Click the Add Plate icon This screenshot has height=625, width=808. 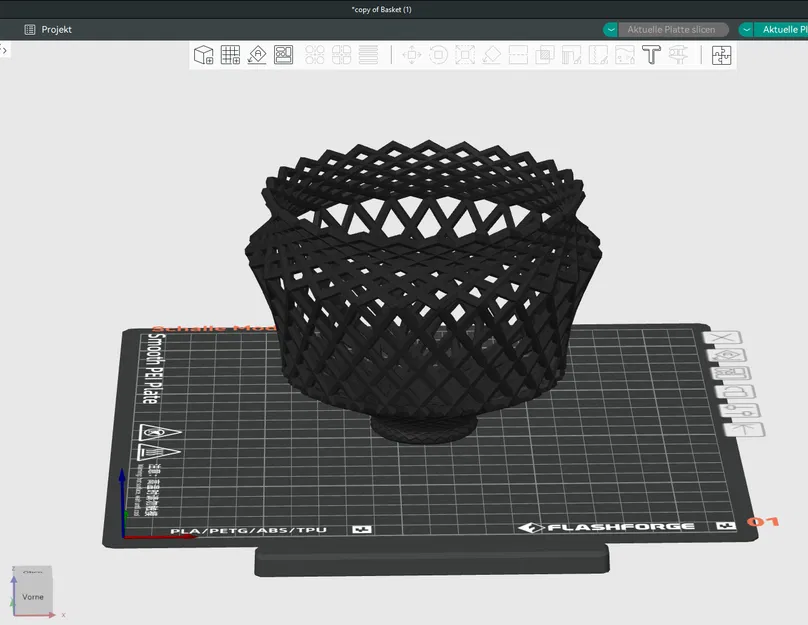(x=231, y=55)
